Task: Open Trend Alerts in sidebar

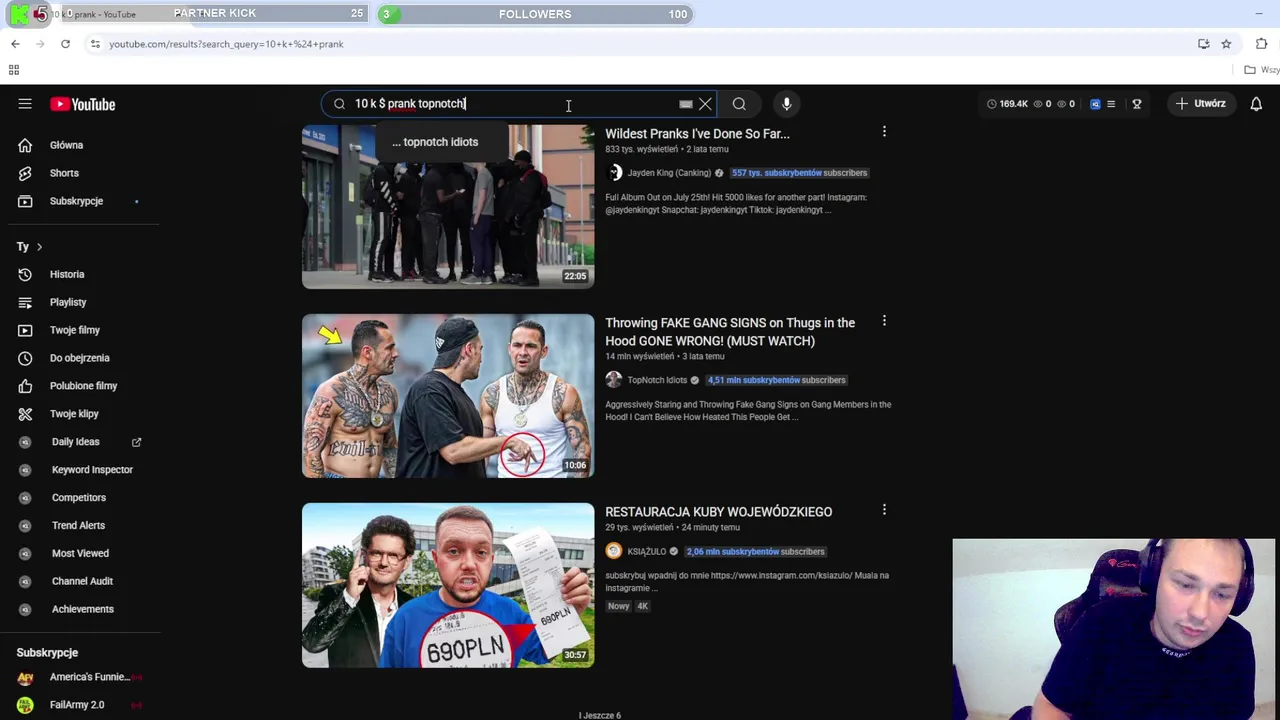Action: (80, 526)
